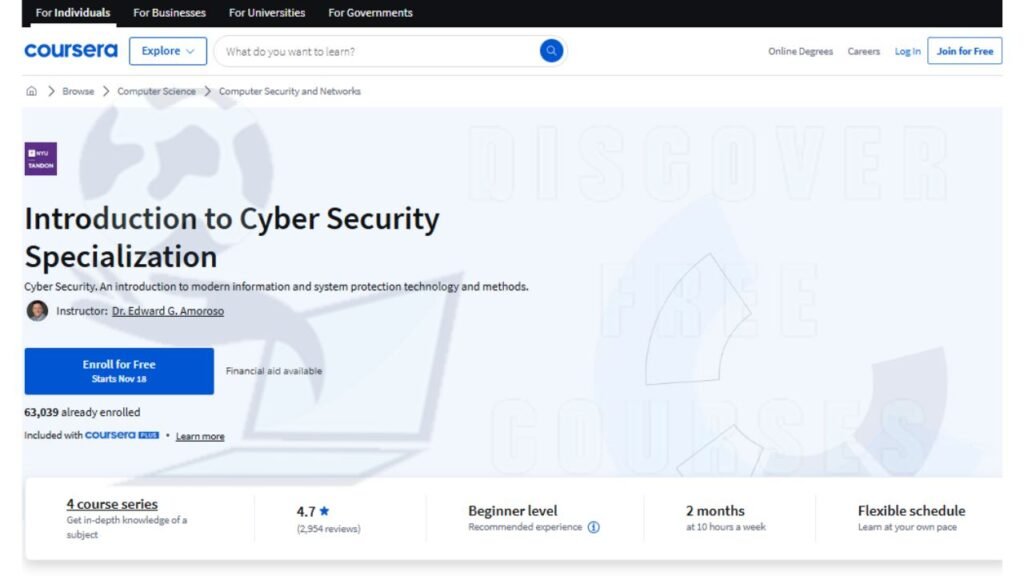Image resolution: width=1024 pixels, height=576 pixels.
Task: Go to the Browse breadcrumb
Action: 78,91
